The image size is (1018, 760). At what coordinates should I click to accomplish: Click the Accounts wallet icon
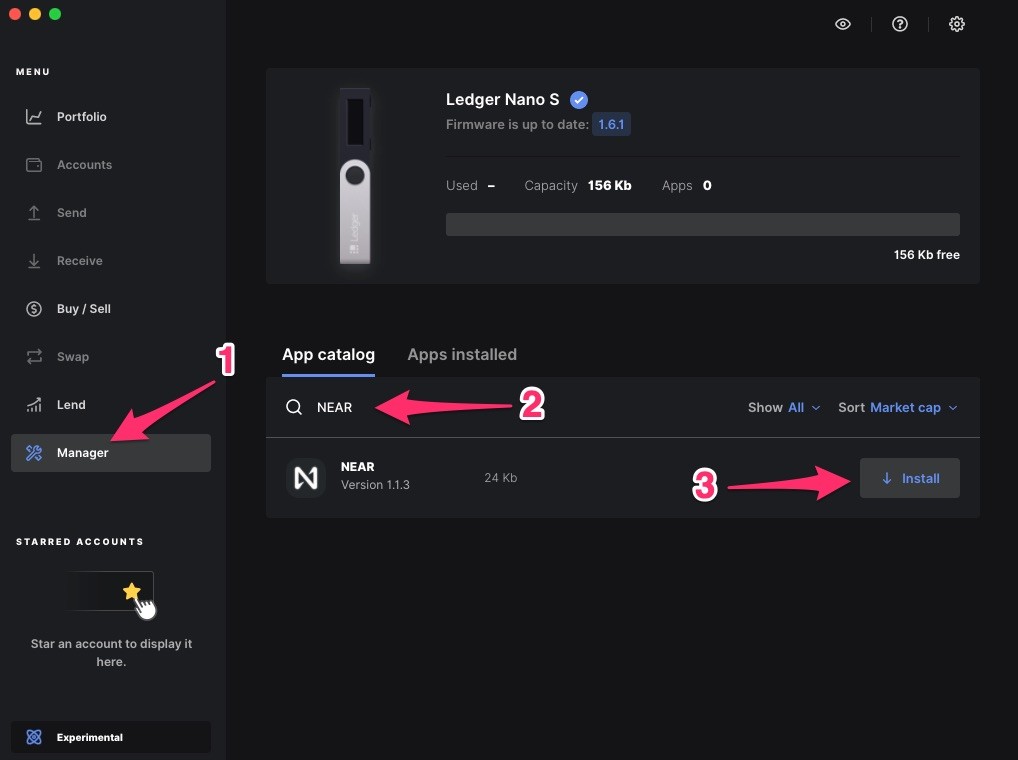point(34,165)
